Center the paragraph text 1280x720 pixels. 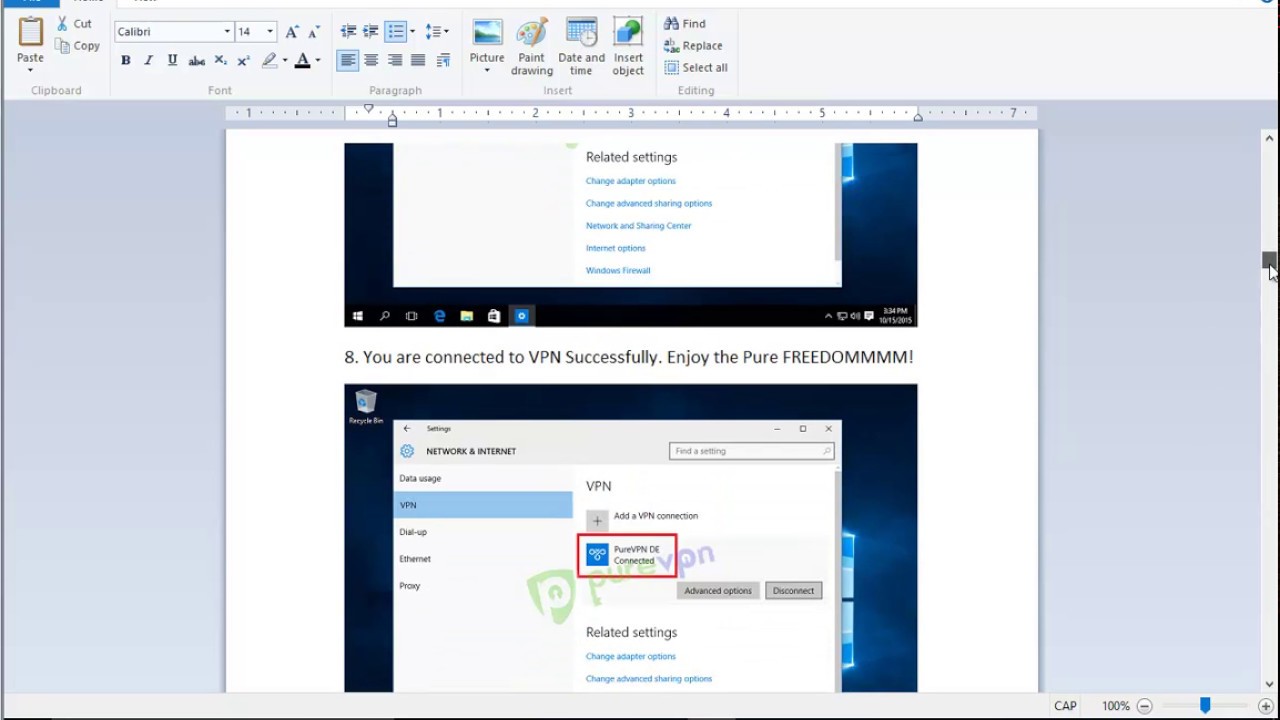[x=371, y=61]
